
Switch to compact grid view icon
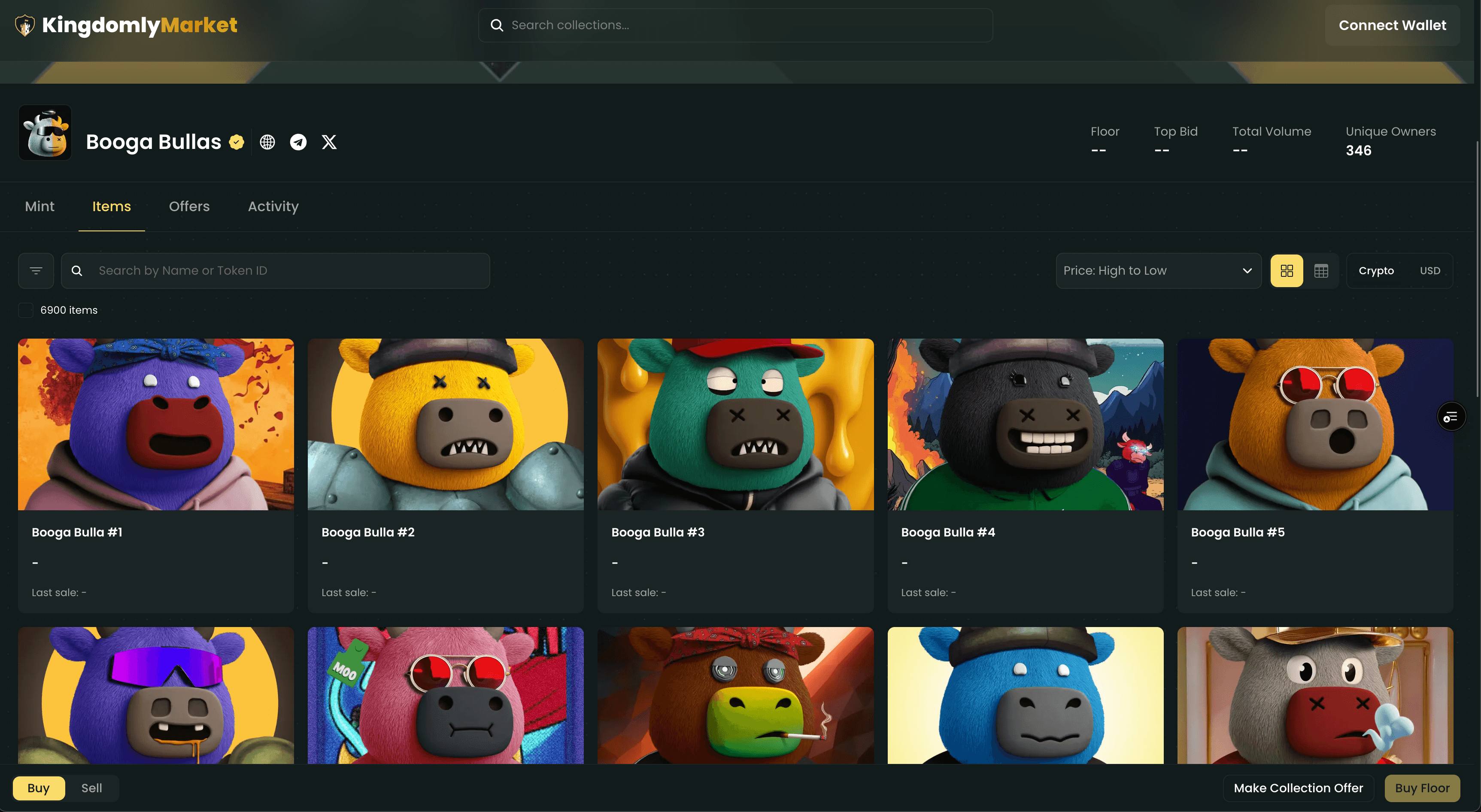pyautogui.click(x=1322, y=270)
